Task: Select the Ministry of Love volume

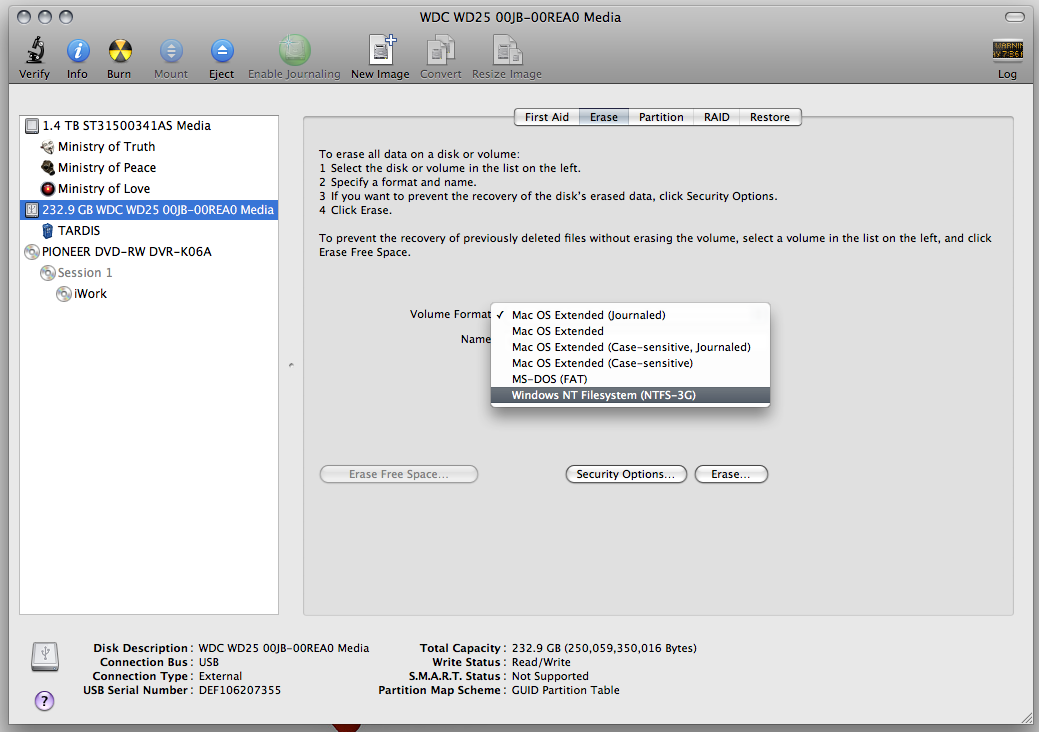Action: pos(149,189)
